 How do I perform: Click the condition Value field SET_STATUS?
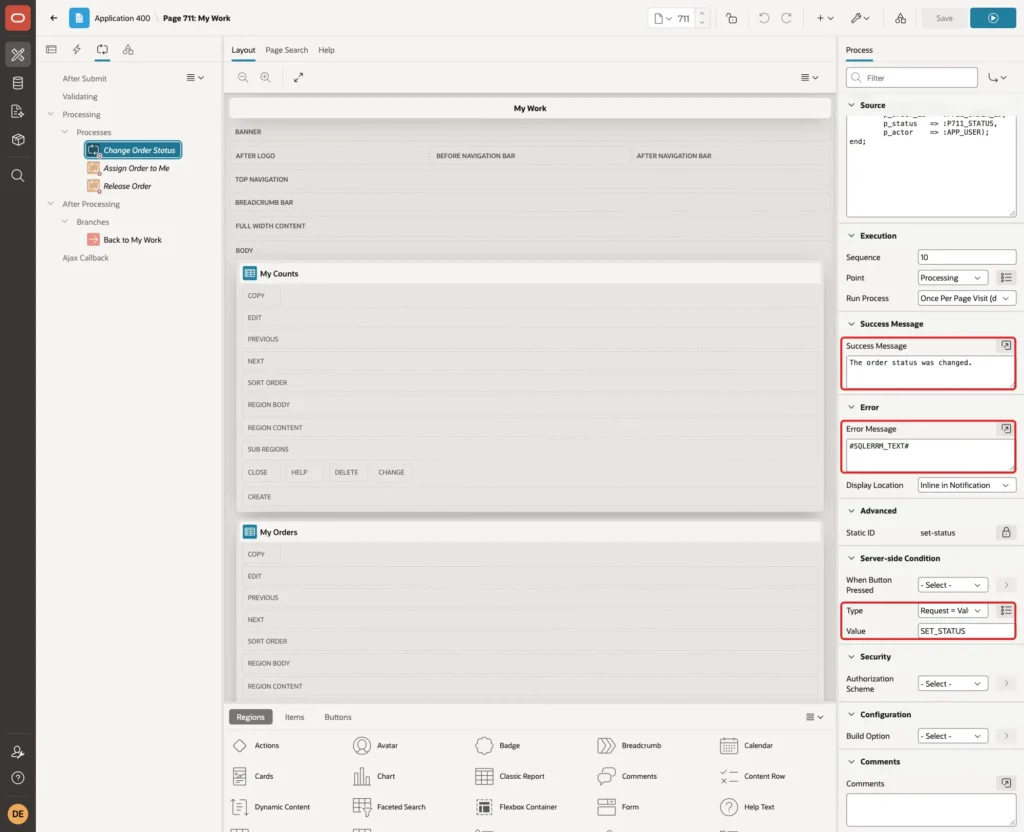tap(967, 630)
